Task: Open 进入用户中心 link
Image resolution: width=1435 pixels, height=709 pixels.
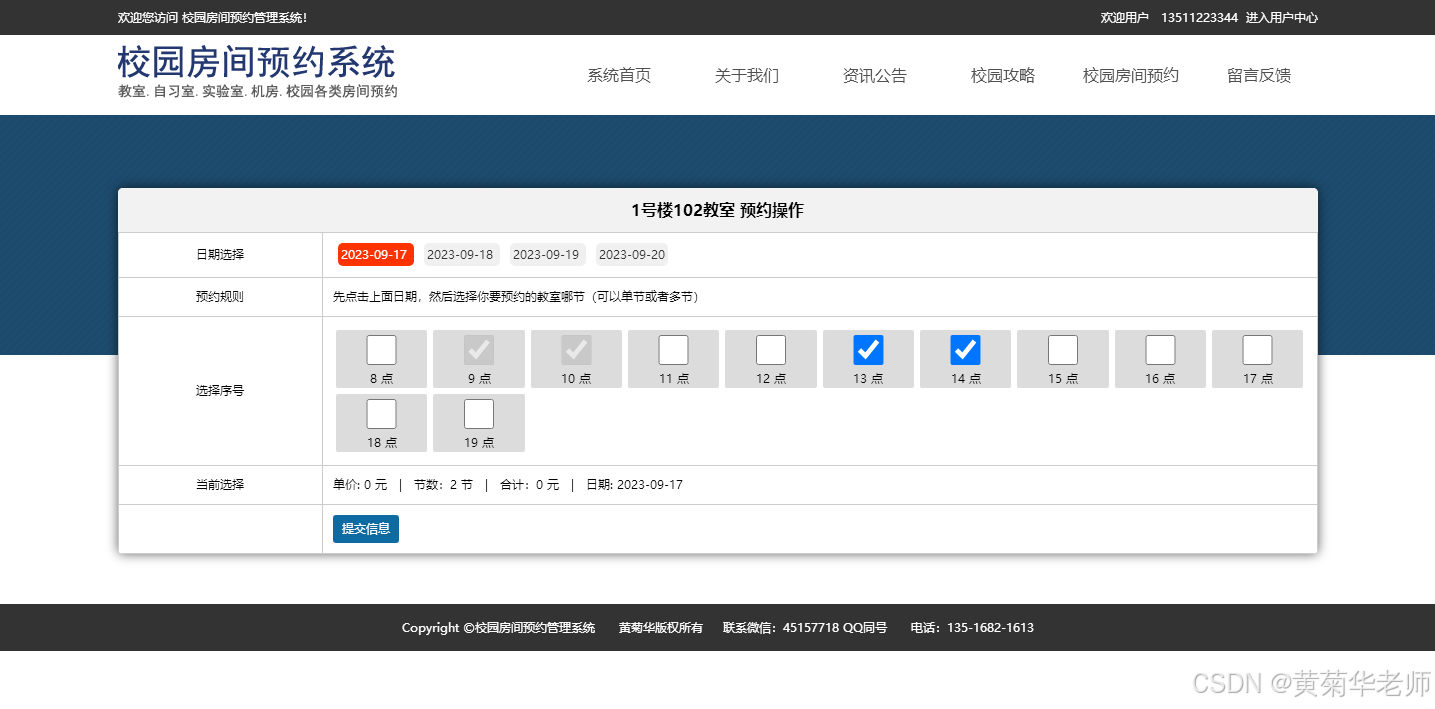Action: (1282, 18)
